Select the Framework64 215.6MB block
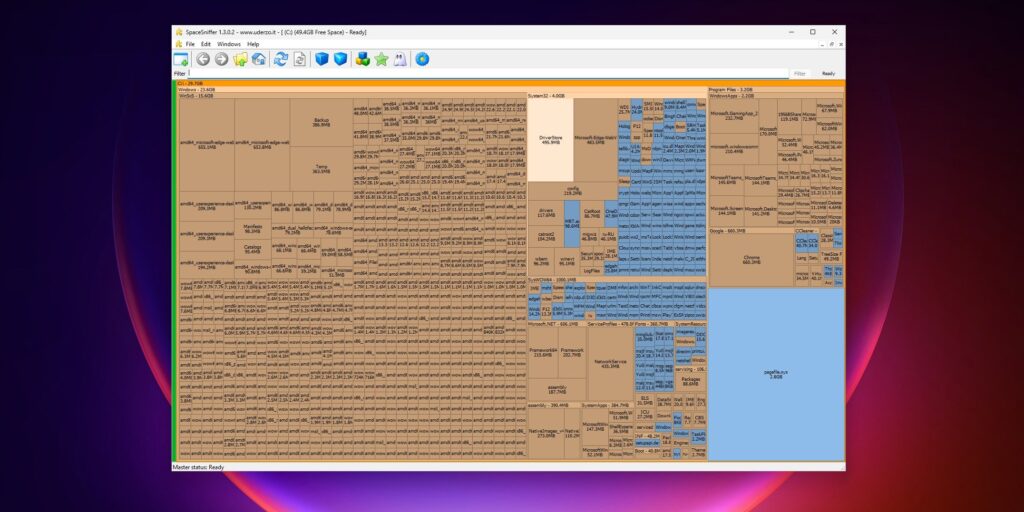The image size is (1024, 512). (543, 353)
